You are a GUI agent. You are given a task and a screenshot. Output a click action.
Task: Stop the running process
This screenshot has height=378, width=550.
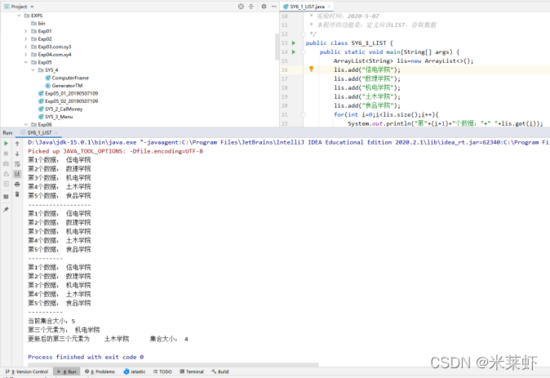6,154
